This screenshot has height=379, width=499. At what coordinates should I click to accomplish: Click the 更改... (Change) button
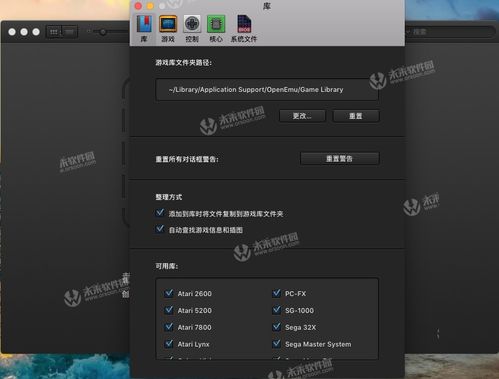302,116
